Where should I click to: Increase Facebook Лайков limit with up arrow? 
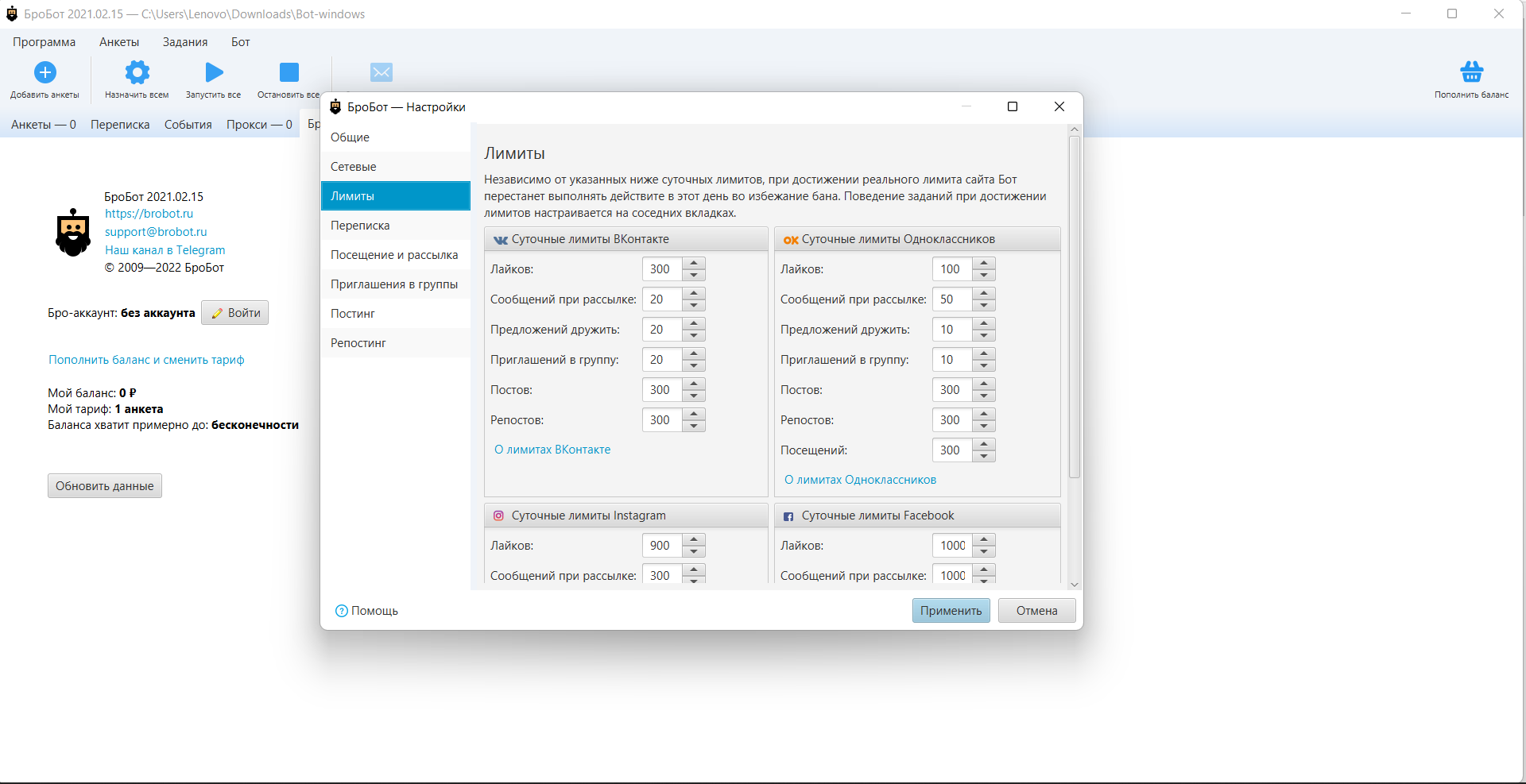(x=984, y=539)
